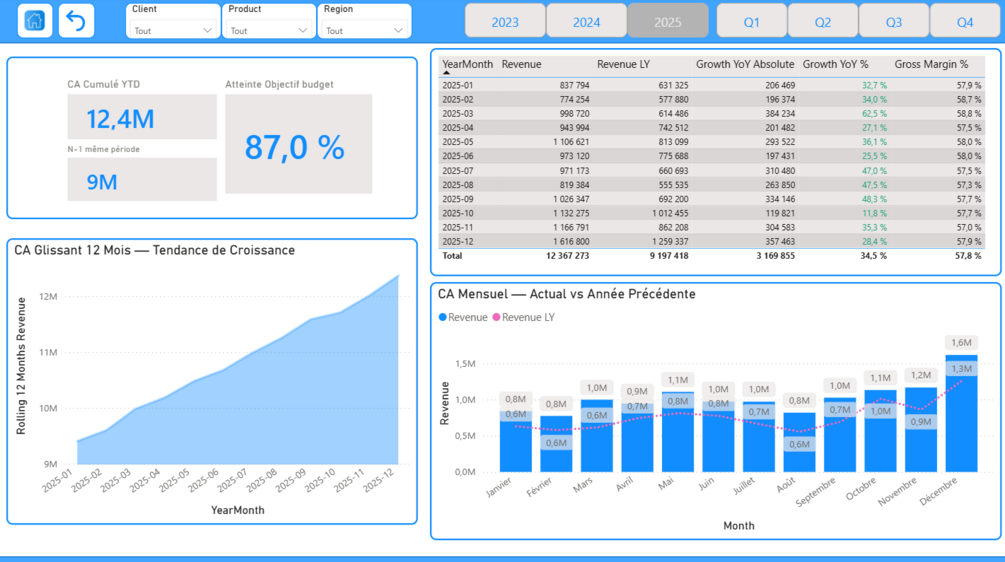Click the blue Revenue legend marker
1005x562 pixels.
(442, 317)
